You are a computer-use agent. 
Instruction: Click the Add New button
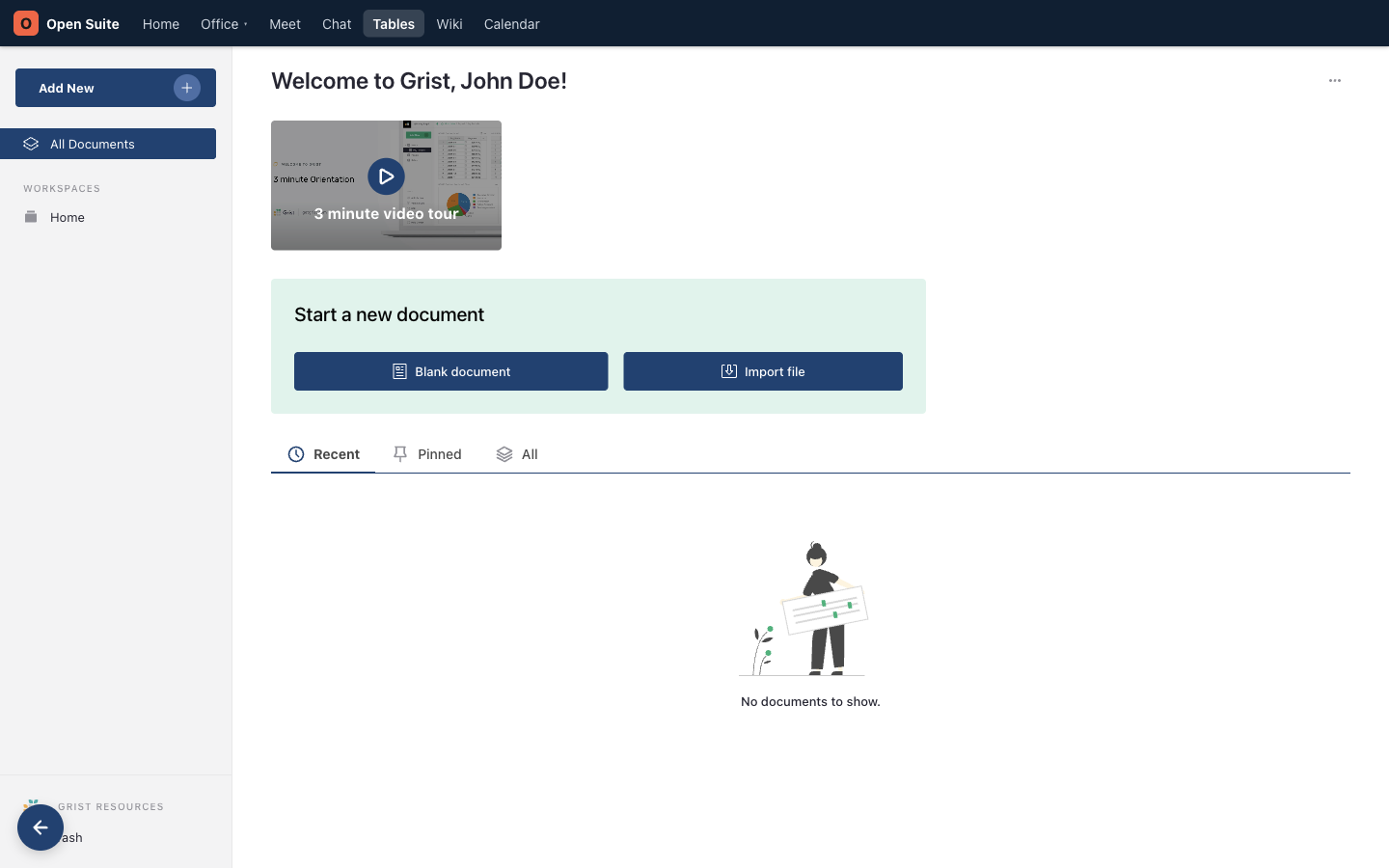tap(116, 88)
